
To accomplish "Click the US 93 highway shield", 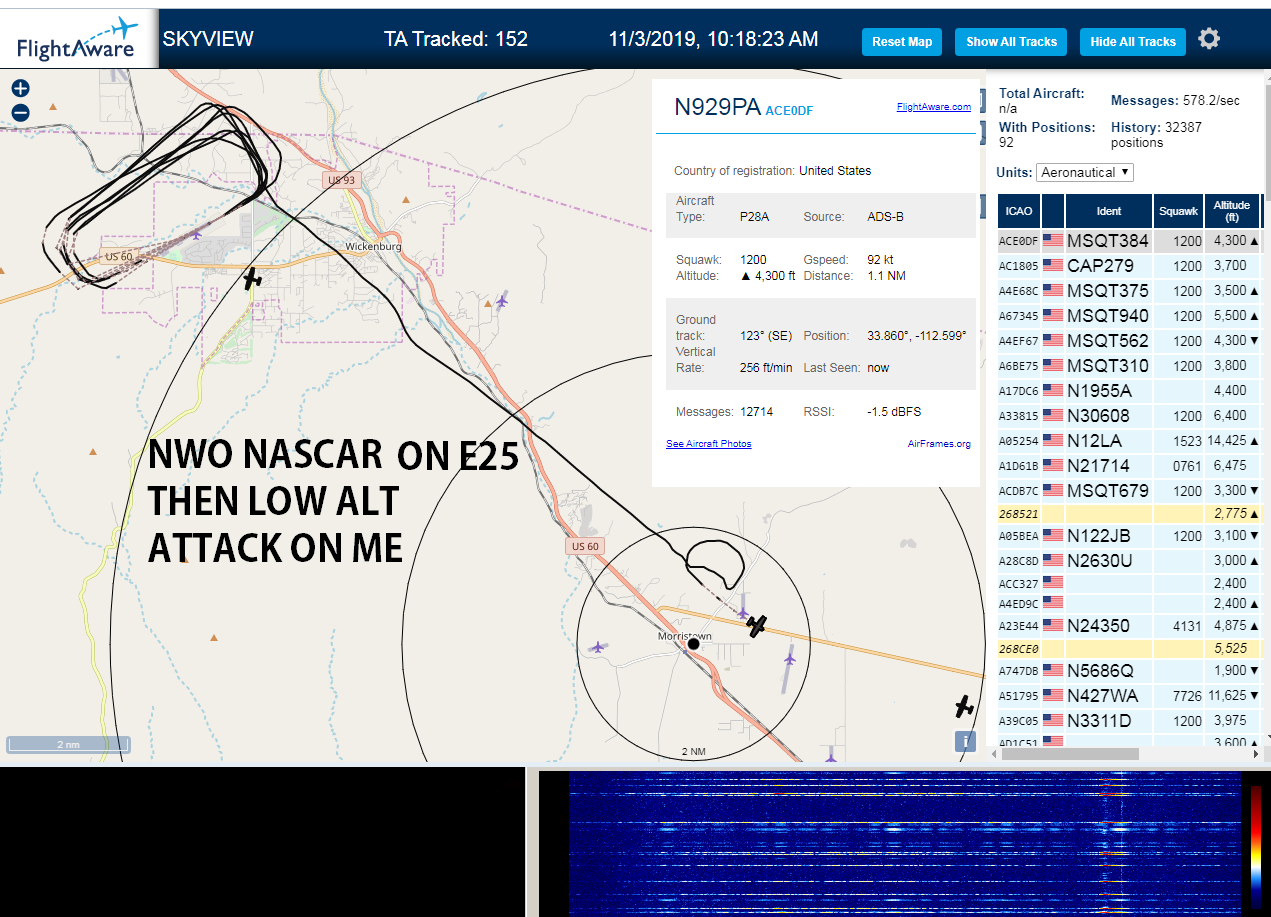I will point(340,180).
